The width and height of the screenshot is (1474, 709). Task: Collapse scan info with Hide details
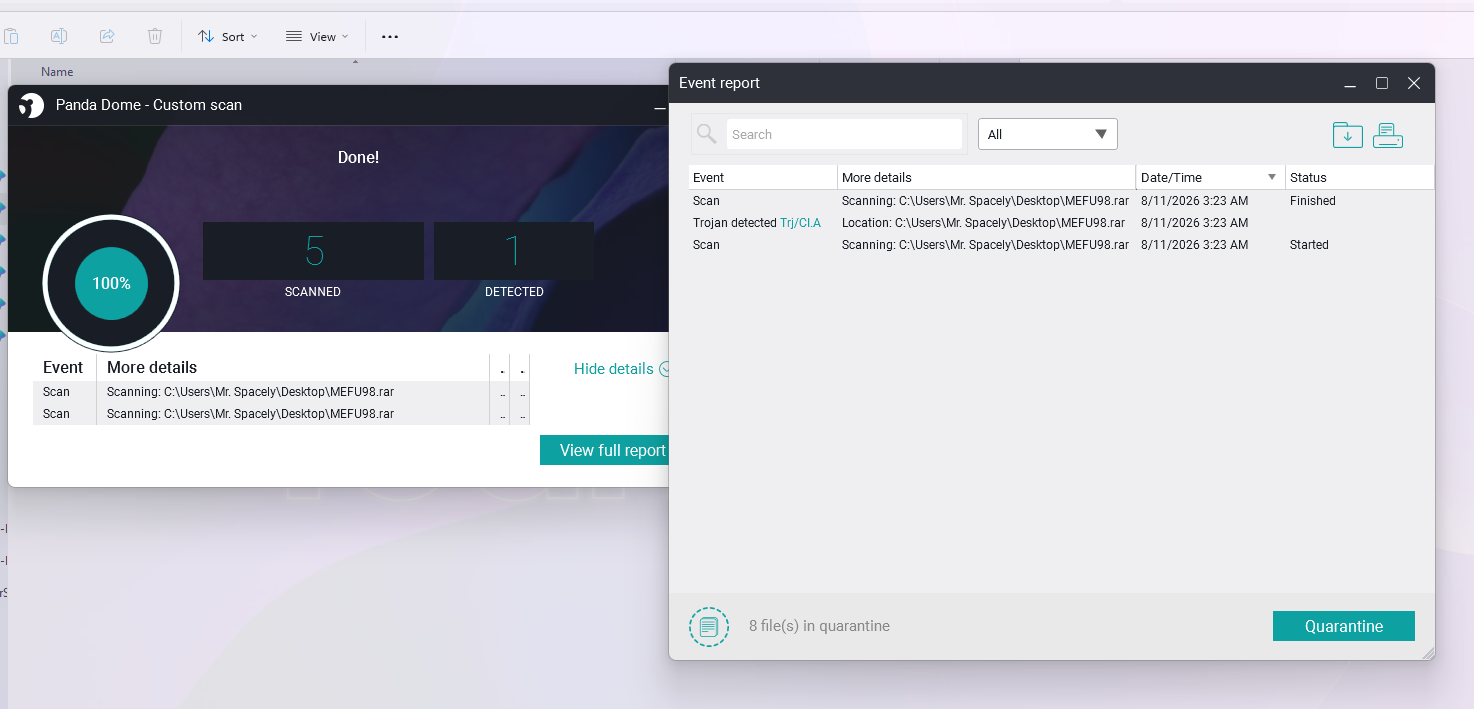click(621, 369)
